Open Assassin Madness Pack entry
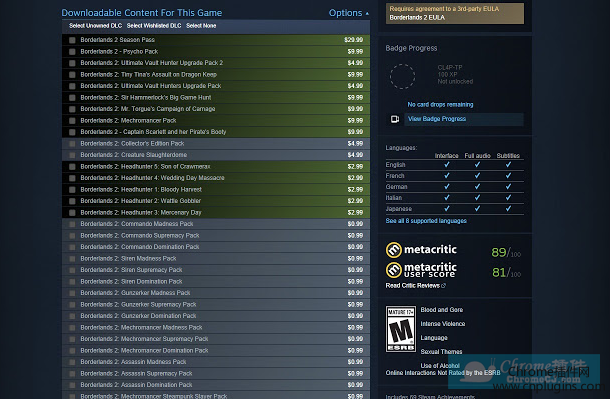The height and width of the screenshot is (399, 610). [x=216, y=362]
